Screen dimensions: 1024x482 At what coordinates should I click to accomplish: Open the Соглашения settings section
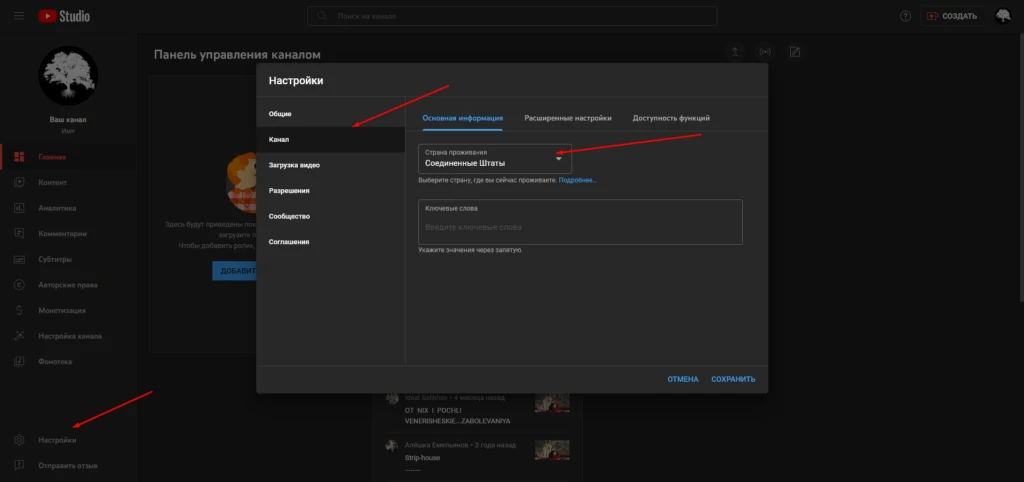click(330, 242)
